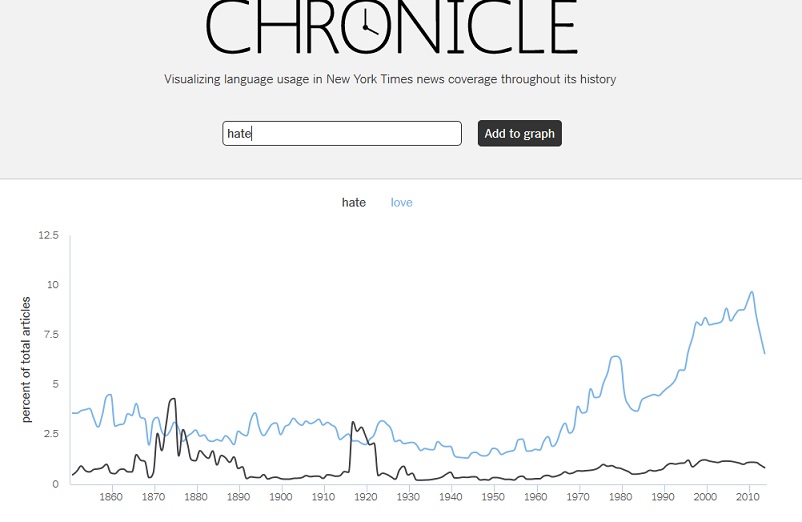Viewport: 802px width, 522px height.
Task: Click the "percent of total articles" axis title
Action: (28, 359)
